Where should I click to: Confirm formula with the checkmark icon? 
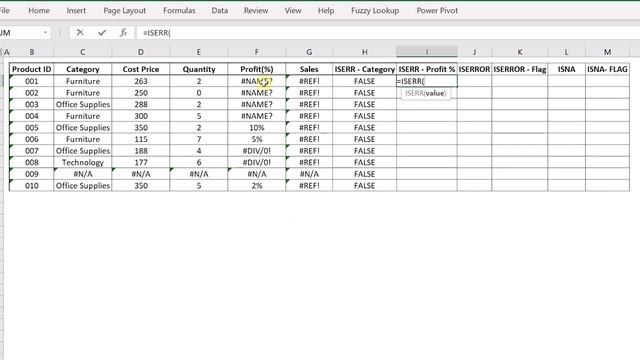(102, 33)
